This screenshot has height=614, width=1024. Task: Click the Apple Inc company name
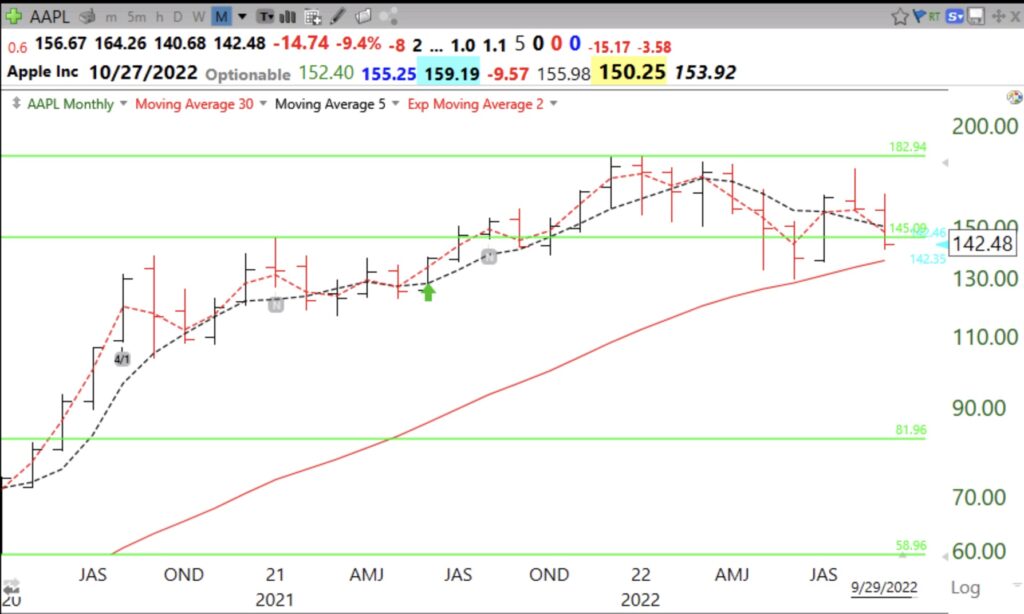point(42,72)
